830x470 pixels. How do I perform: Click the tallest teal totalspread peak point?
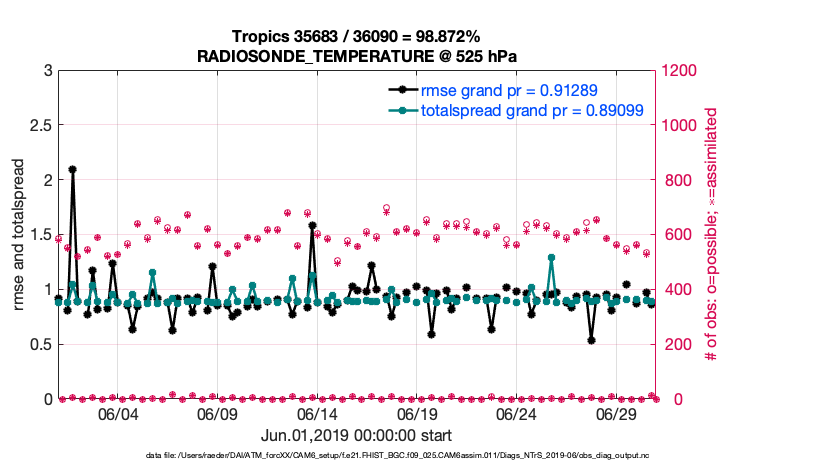552,258
